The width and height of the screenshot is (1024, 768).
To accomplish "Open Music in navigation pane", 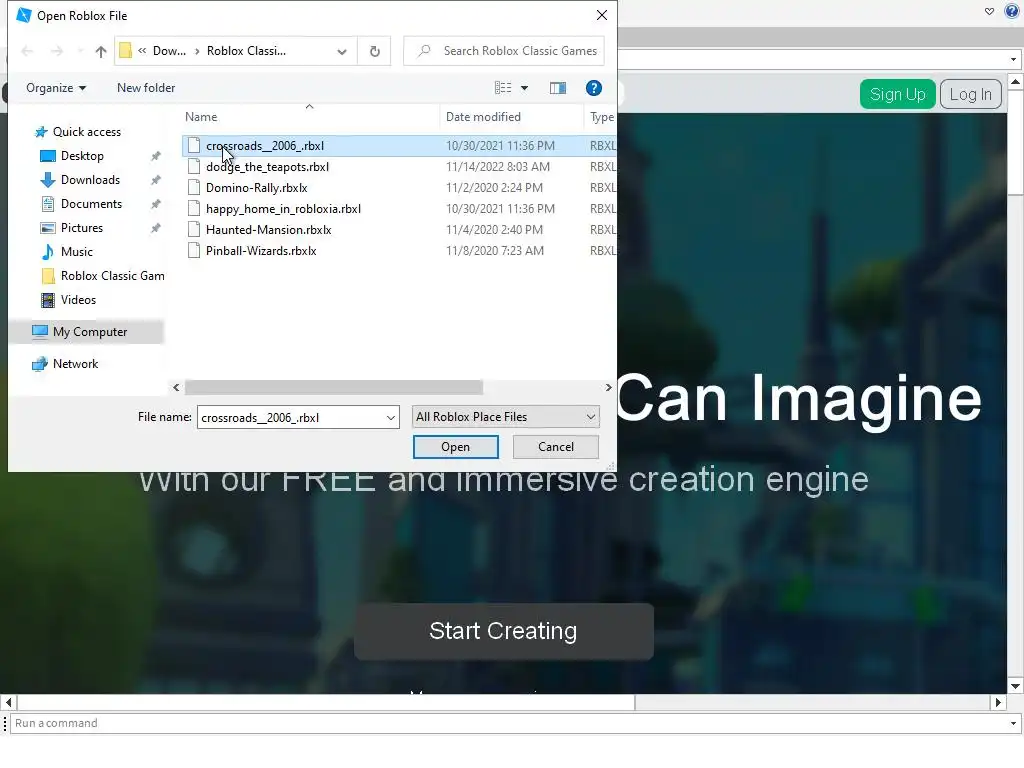I will pos(76,252).
